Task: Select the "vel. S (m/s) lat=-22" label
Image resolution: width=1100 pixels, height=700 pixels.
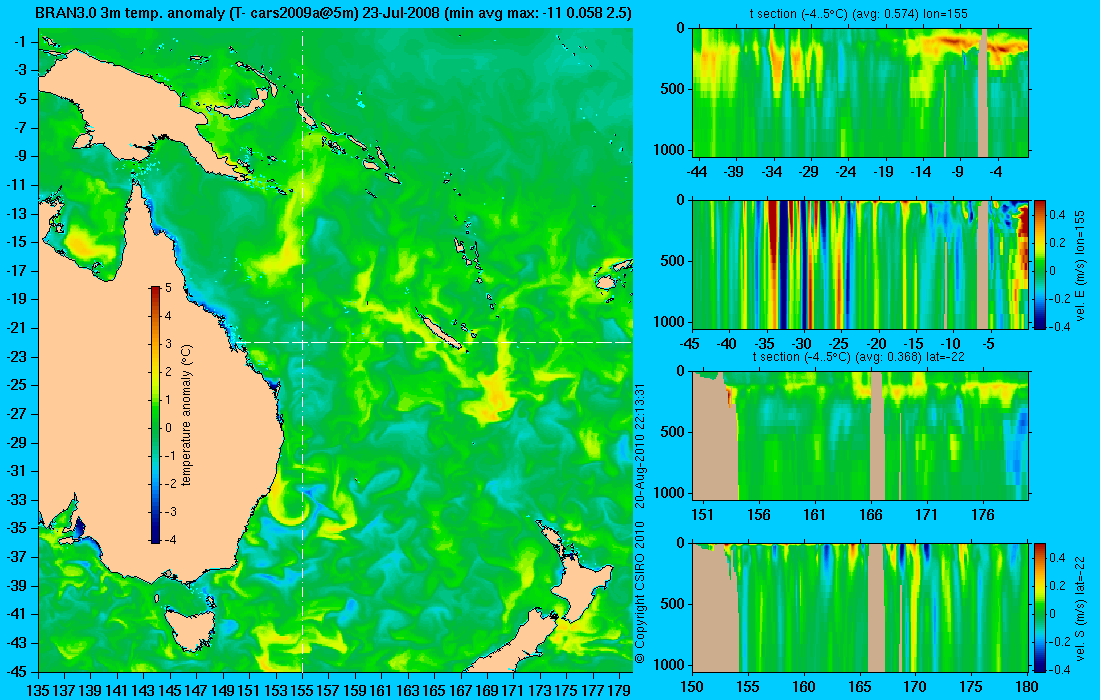Action: tap(1080, 609)
